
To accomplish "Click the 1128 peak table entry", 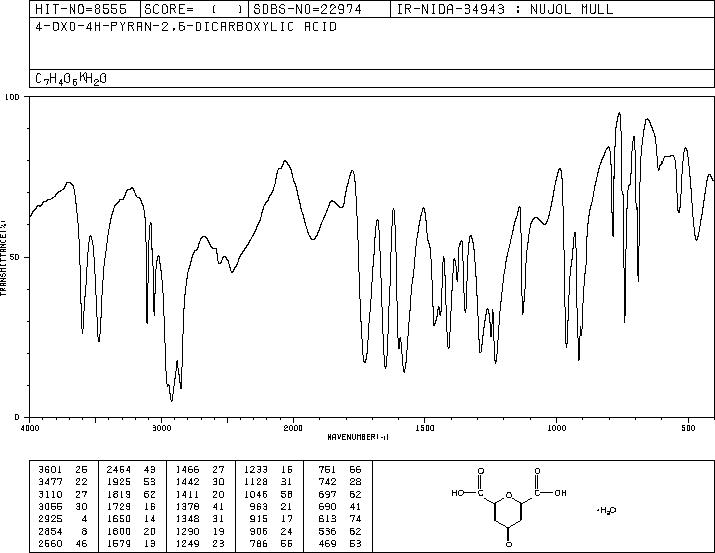I will pyautogui.click(x=268, y=482).
